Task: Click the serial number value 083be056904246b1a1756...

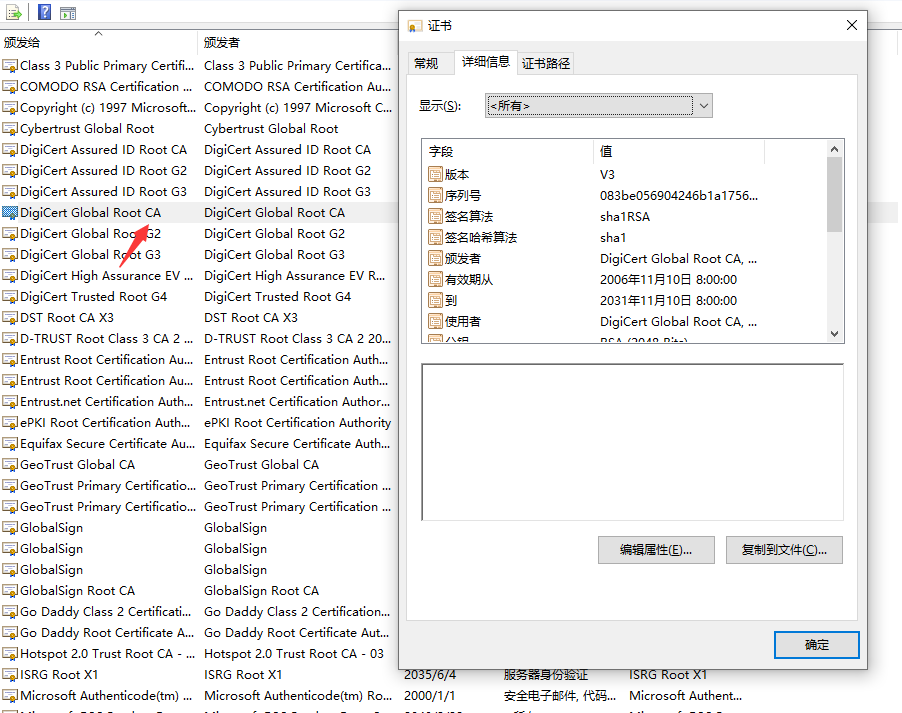Action: (679, 196)
